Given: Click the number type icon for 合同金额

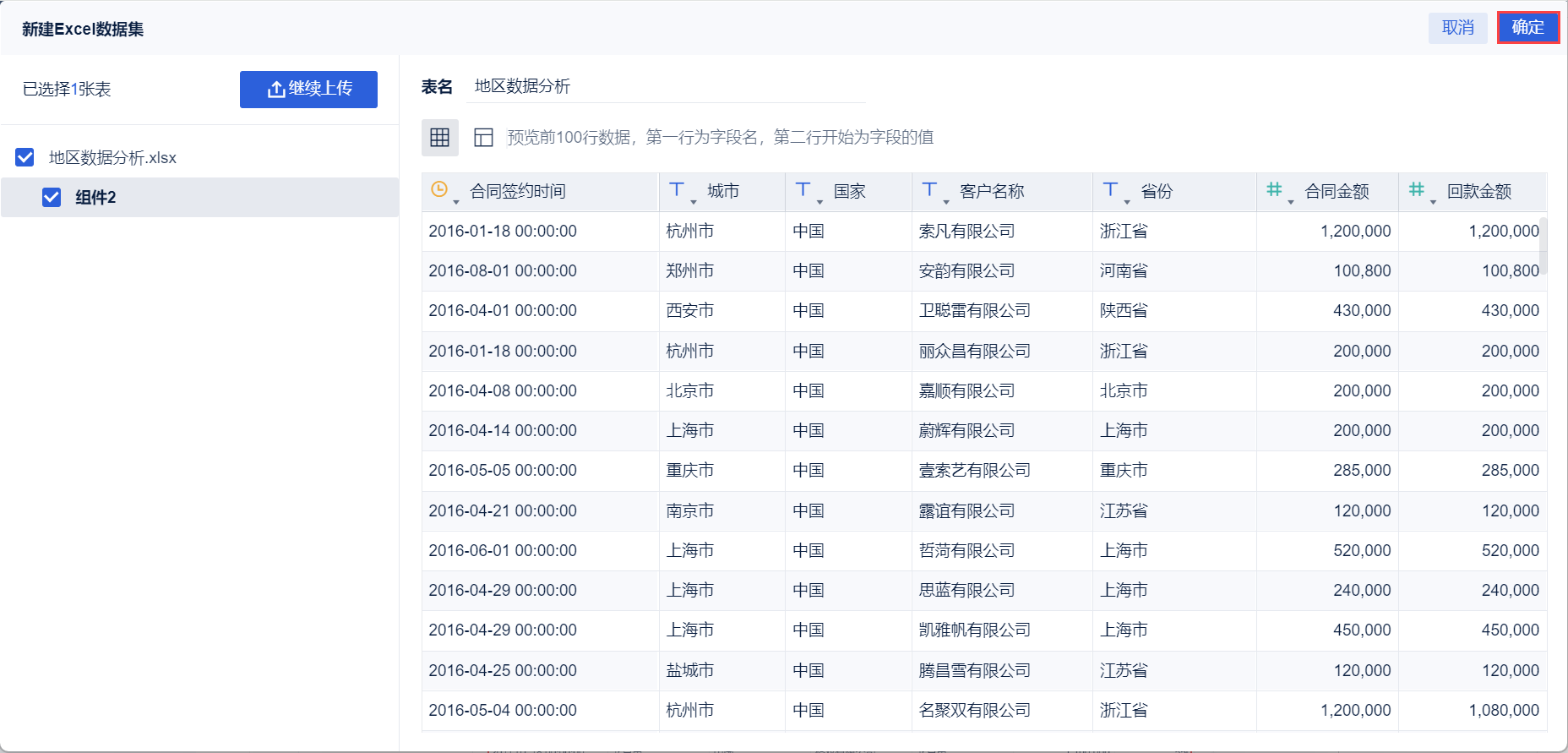Looking at the screenshot, I should point(1274,189).
